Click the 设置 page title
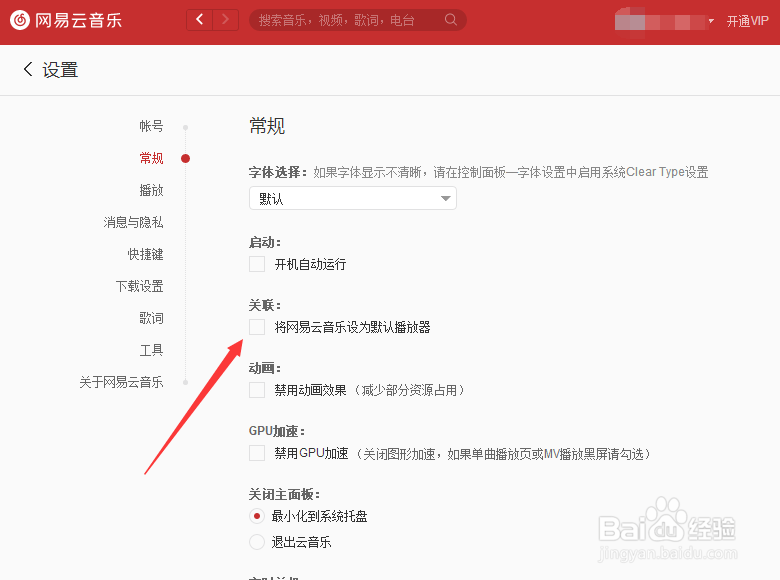This screenshot has width=780, height=580. (x=60, y=70)
